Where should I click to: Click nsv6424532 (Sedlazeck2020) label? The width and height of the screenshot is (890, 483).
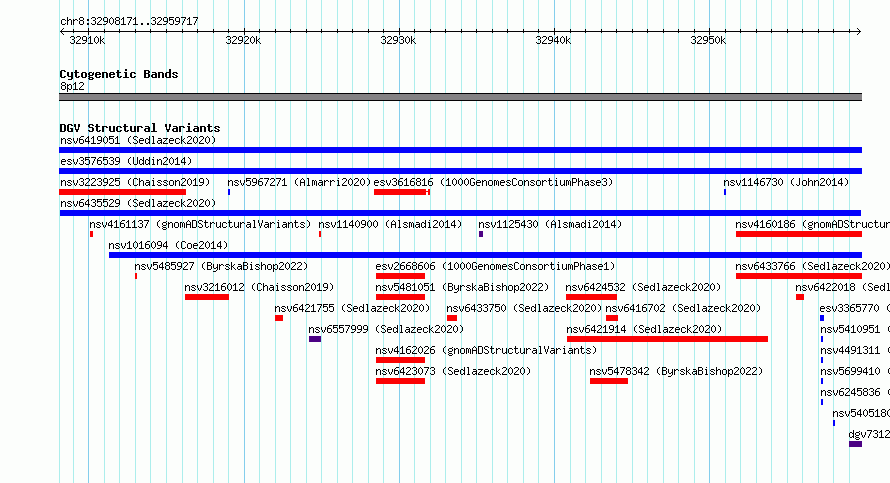pos(644,287)
